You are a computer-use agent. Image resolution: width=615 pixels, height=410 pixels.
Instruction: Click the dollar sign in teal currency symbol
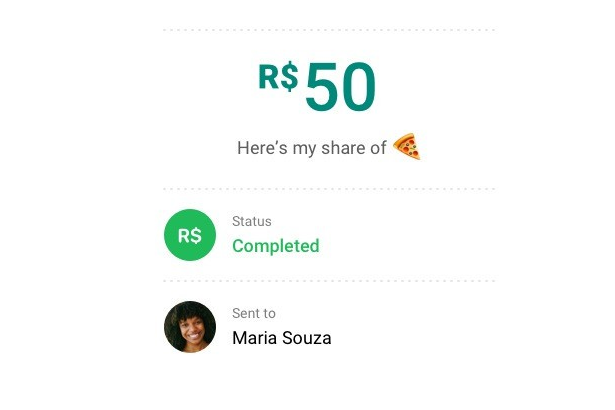[288, 77]
